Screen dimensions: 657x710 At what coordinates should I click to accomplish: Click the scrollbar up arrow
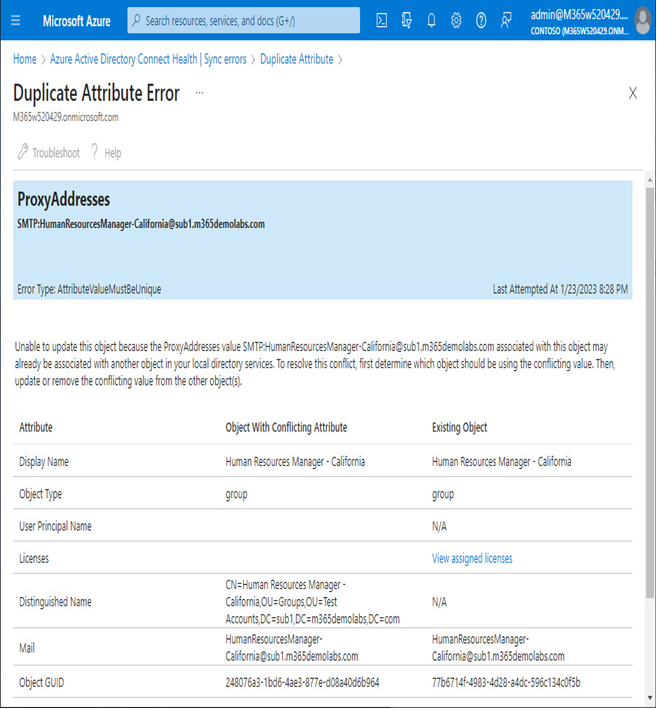tap(650, 180)
